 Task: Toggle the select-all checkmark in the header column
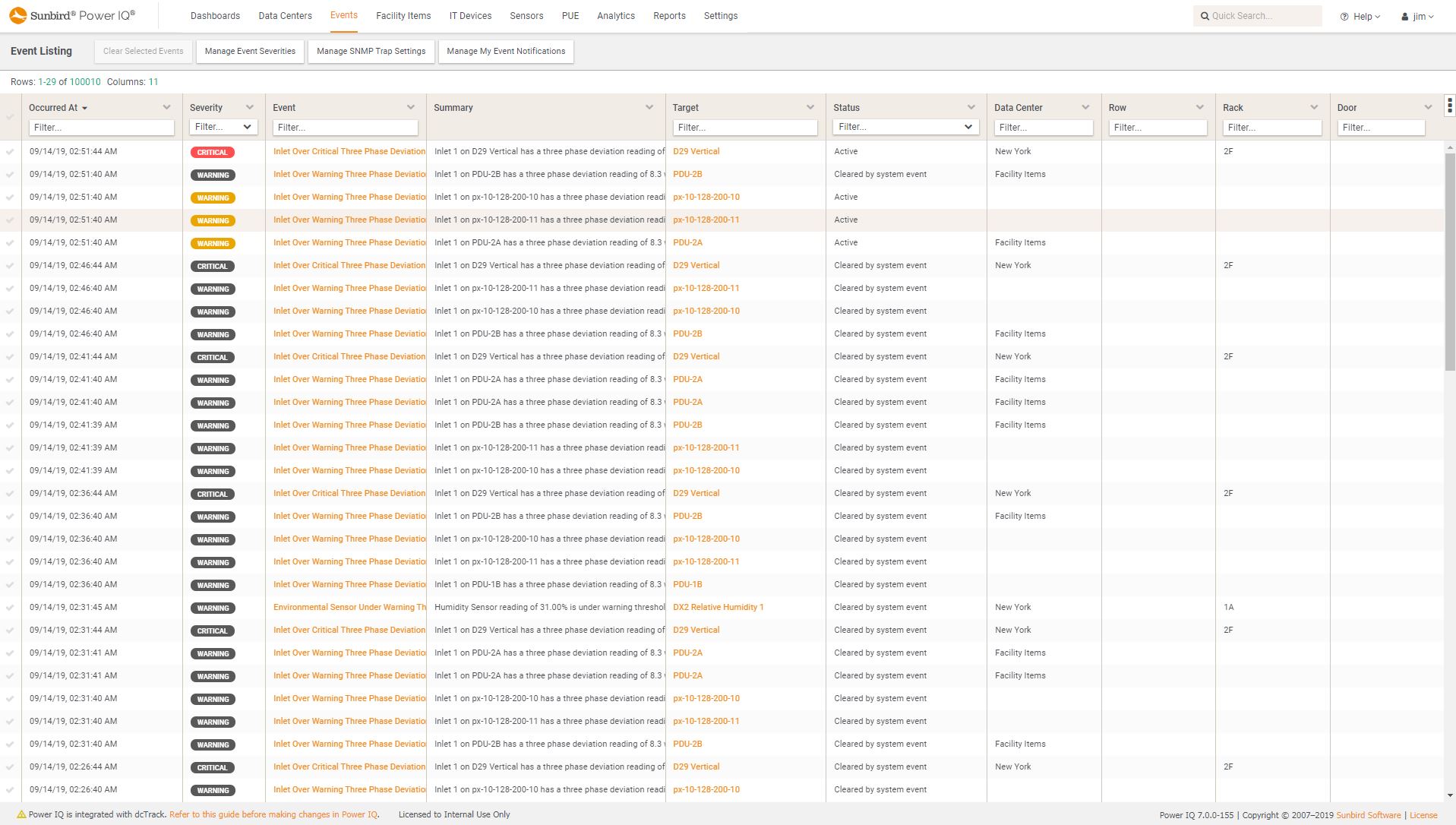[10, 117]
